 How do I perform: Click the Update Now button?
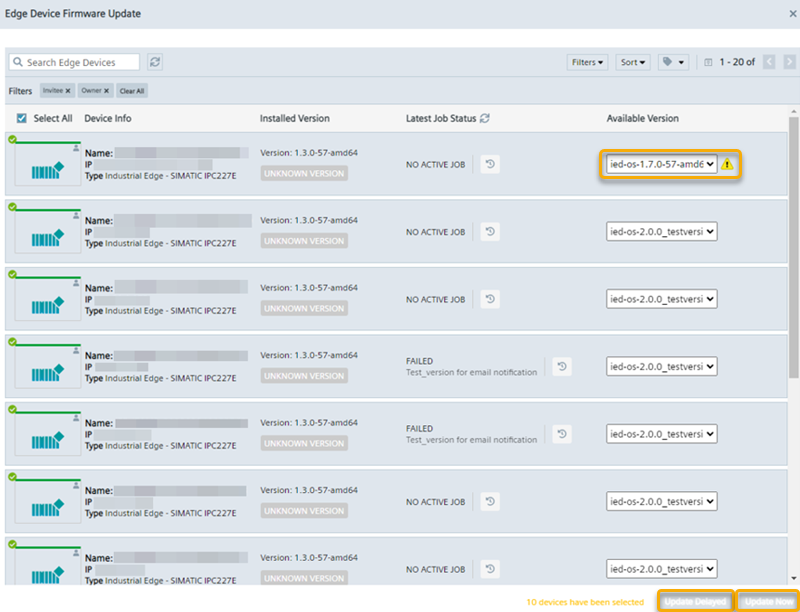pos(769,601)
